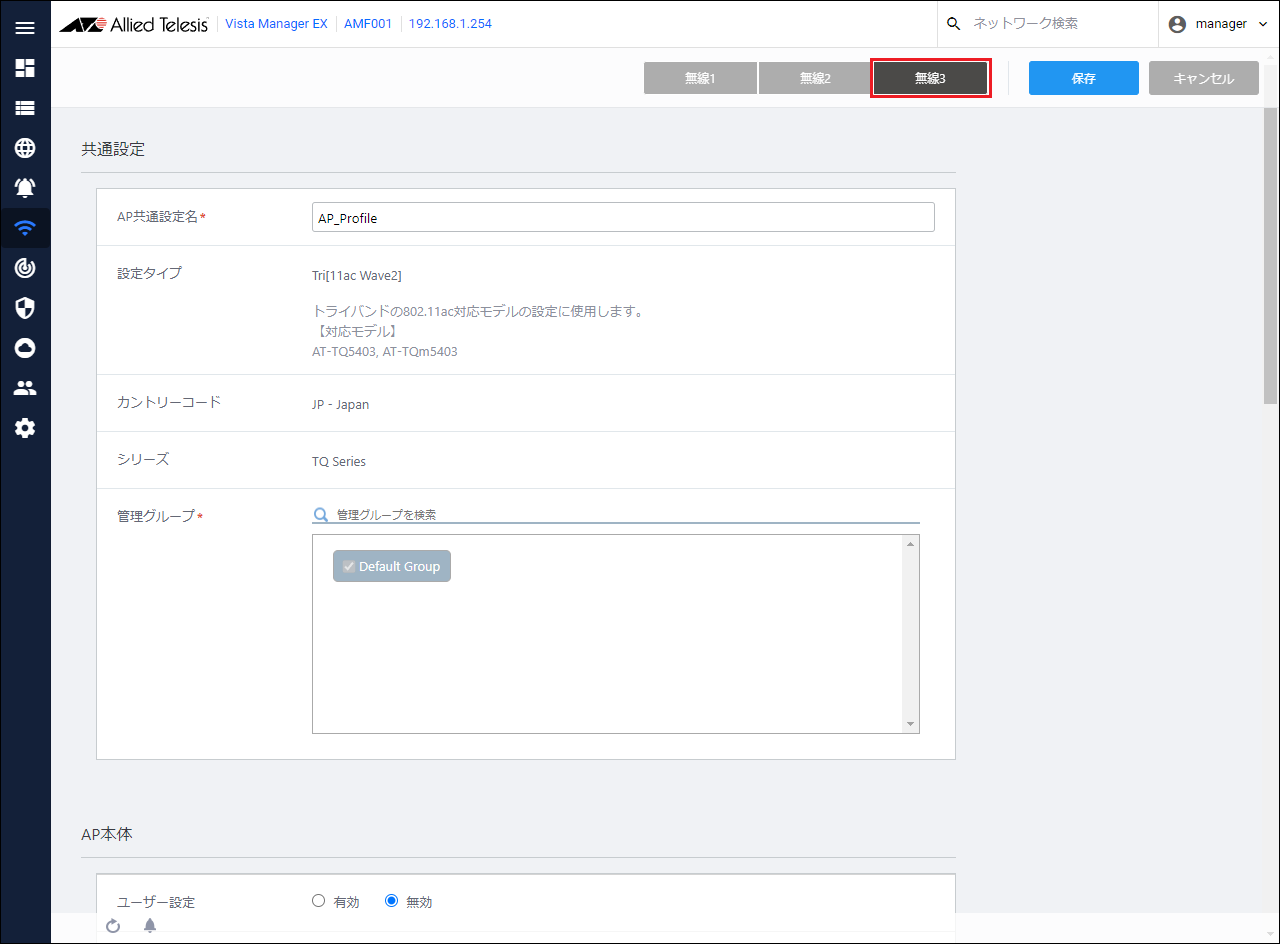Viewport: 1280px width, 944px height.
Task: Switch to the 無線2 tab
Action: pos(815,78)
